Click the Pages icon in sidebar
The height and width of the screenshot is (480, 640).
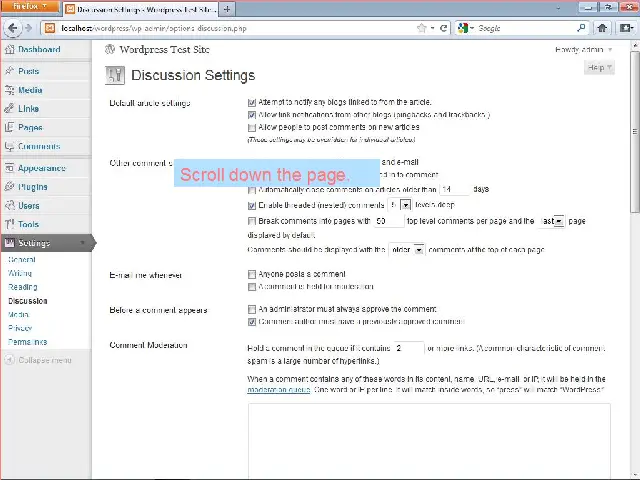[9, 127]
